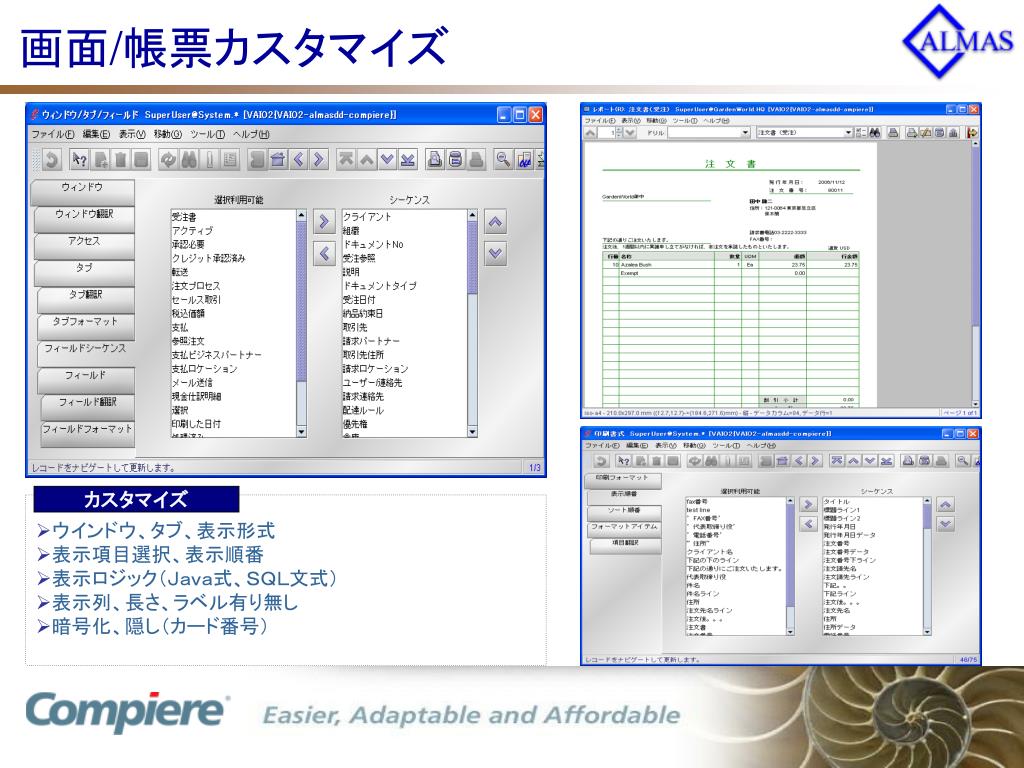Viewport: 1024px width, 768px height.
Task: Click the binoculars find icon in the ウィンドウ/タブ/フィールド toolbar
Action: coord(189,160)
